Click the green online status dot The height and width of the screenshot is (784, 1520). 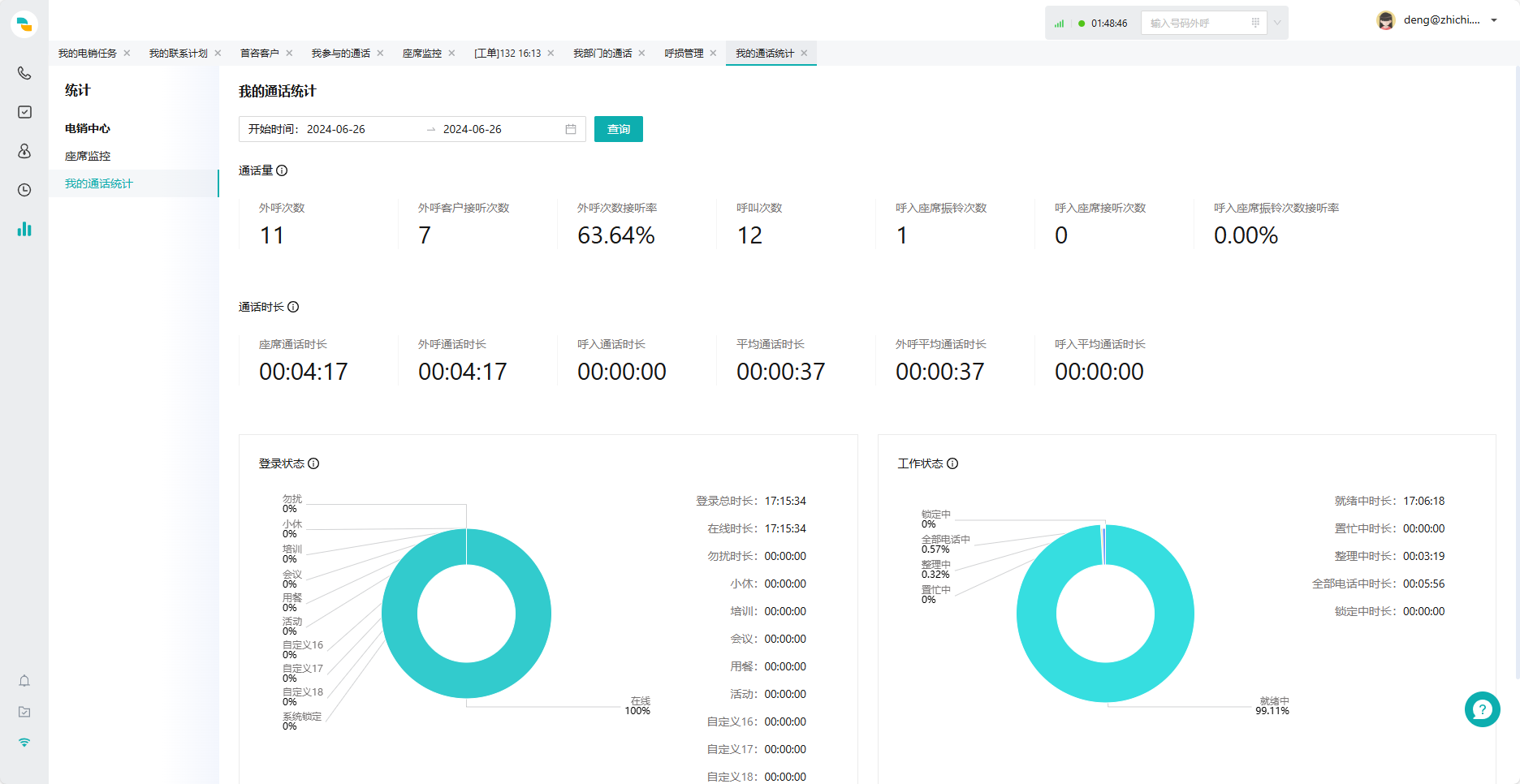coord(1082,24)
